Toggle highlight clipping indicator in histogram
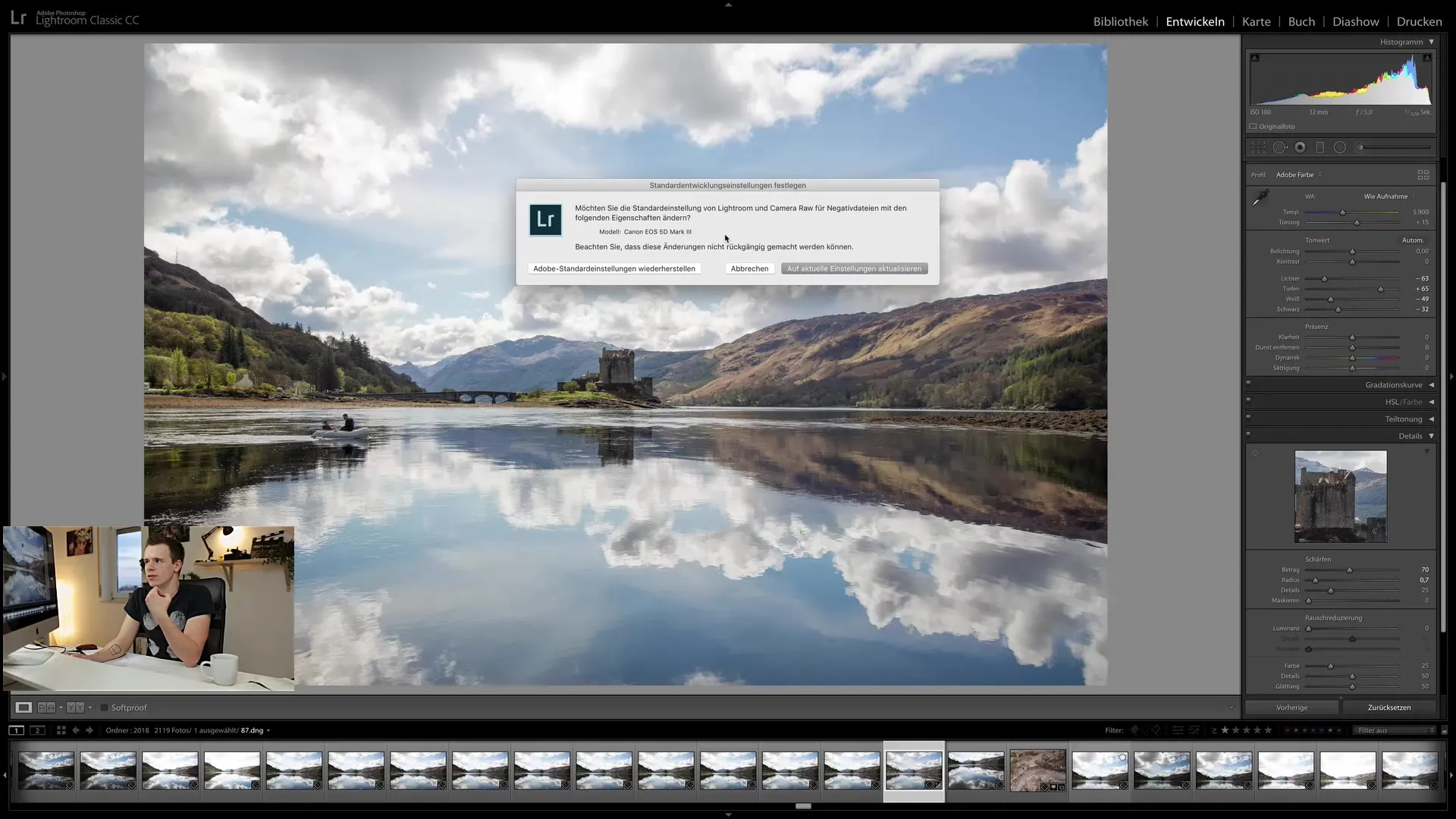 (1427, 58)
